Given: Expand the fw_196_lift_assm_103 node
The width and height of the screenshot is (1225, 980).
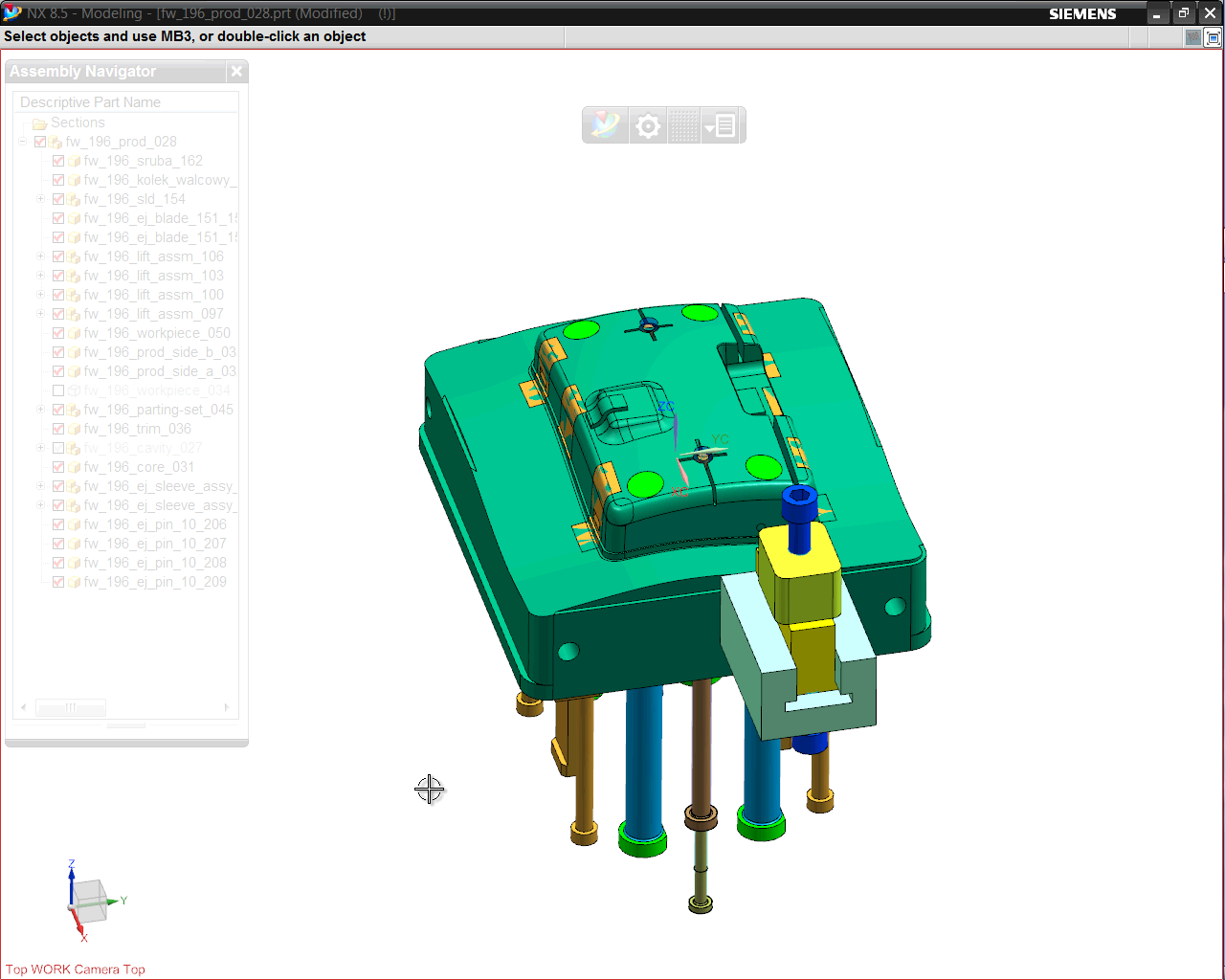Looking at the screenshot, I should (x=41, y=276).
